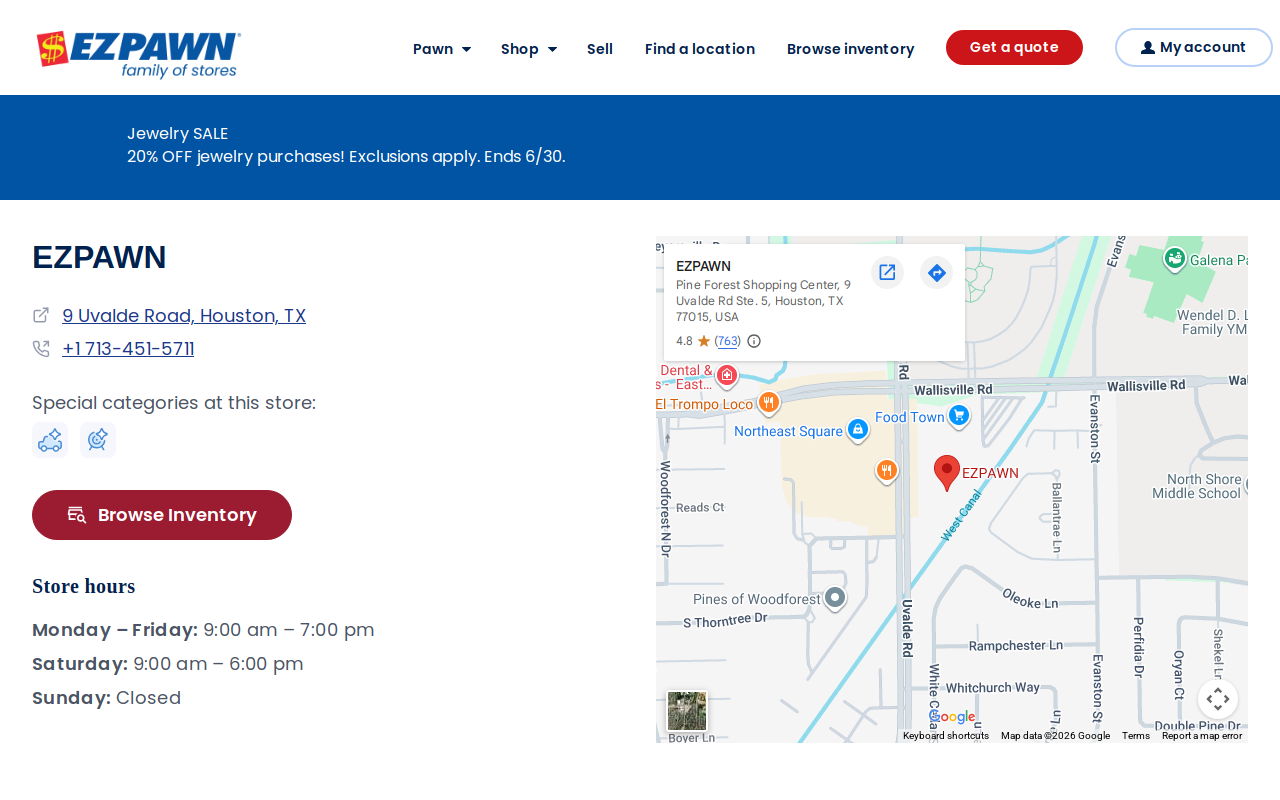Open the Sell menu item
The image size is (1280, 800).
600,49
